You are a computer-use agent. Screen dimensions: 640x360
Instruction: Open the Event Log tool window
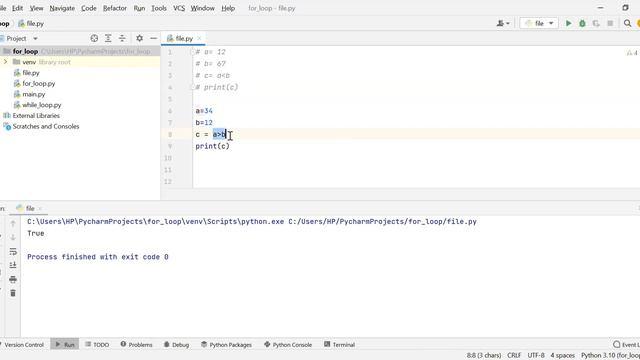[x=626, y=344]
